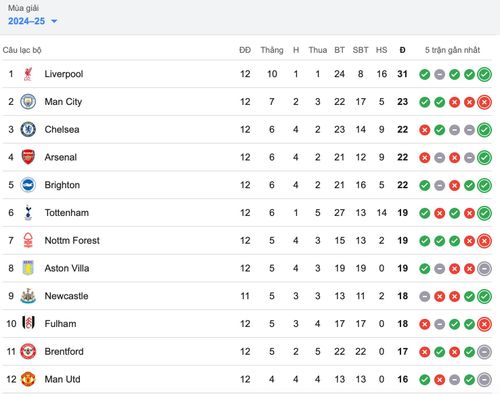Click the Thắng column header
Viewport: 500px width, 394px height.
pos(272,50)
